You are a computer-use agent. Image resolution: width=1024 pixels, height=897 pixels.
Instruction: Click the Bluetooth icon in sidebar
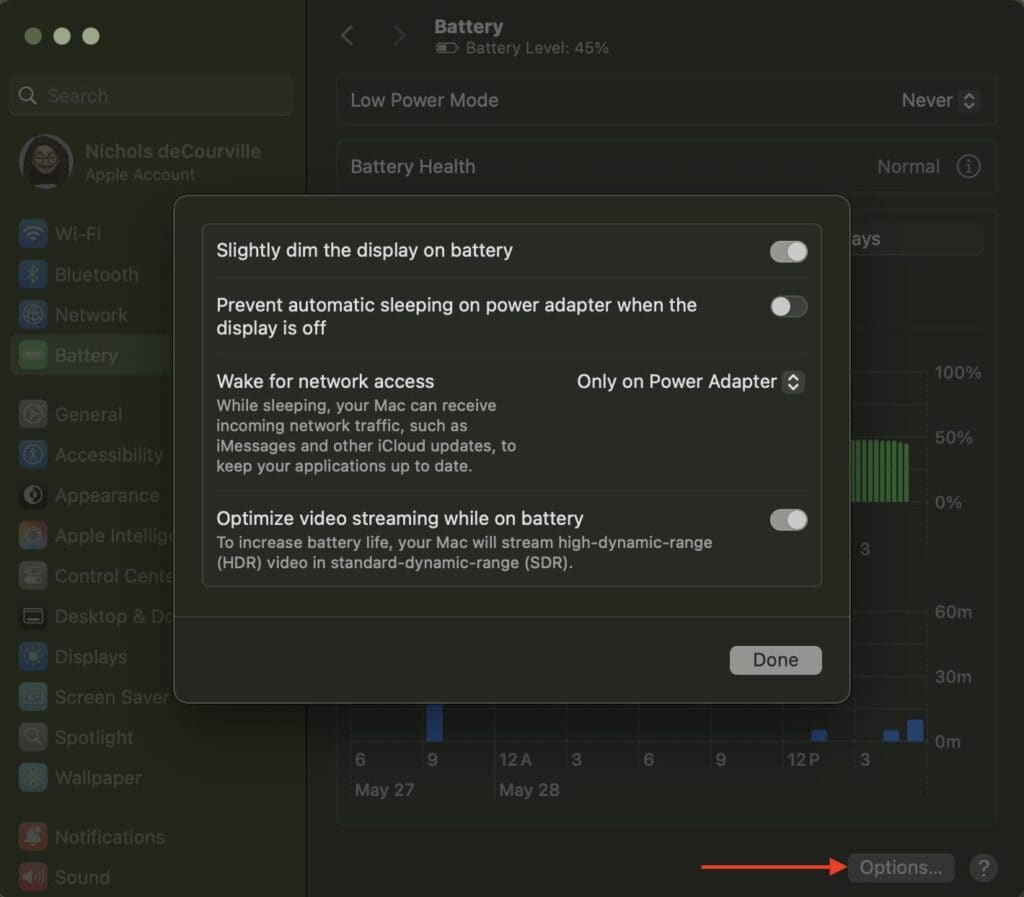point(33,275)
